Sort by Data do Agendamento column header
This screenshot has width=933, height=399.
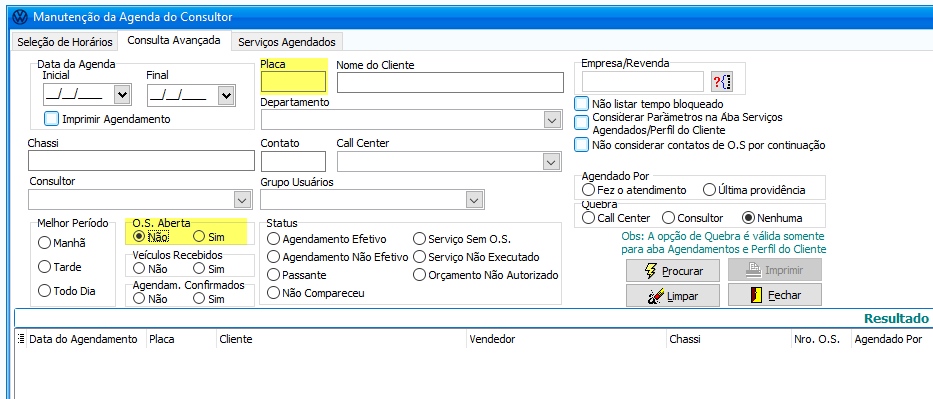pos(83,340)
